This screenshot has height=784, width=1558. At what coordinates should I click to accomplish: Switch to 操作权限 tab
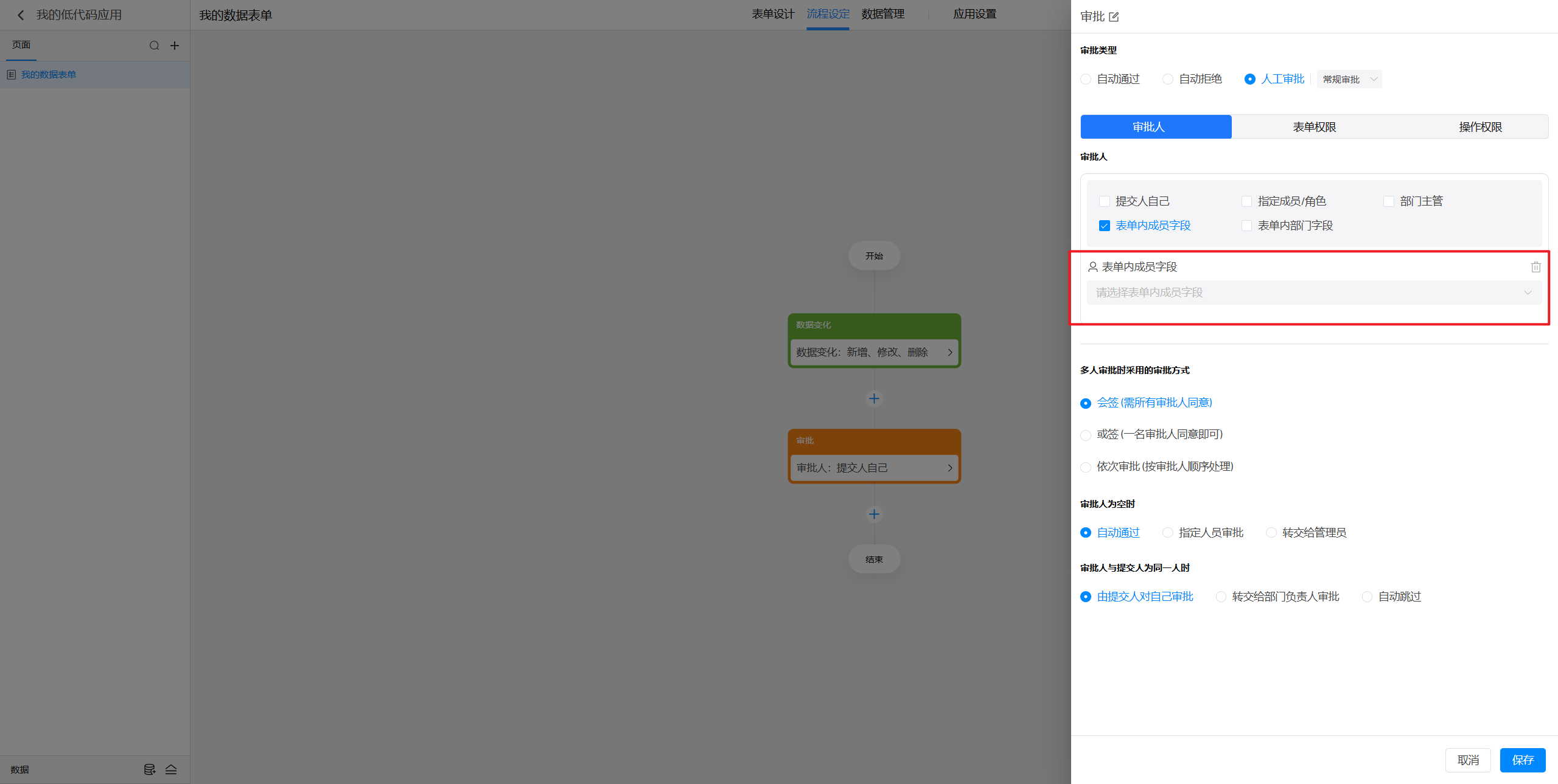click(x=1479, y=127)
